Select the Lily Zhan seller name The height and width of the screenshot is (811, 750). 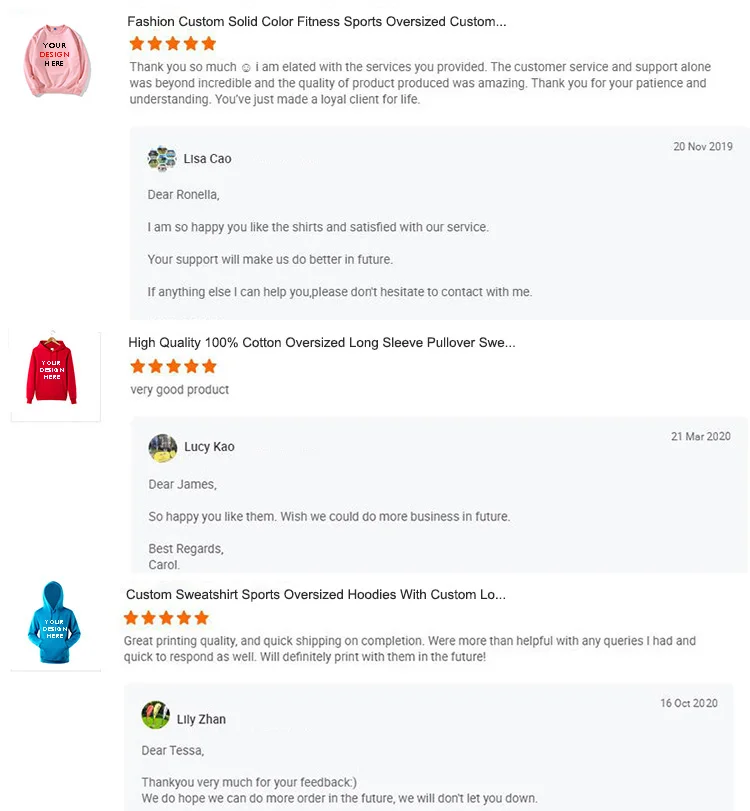(201, 719)
